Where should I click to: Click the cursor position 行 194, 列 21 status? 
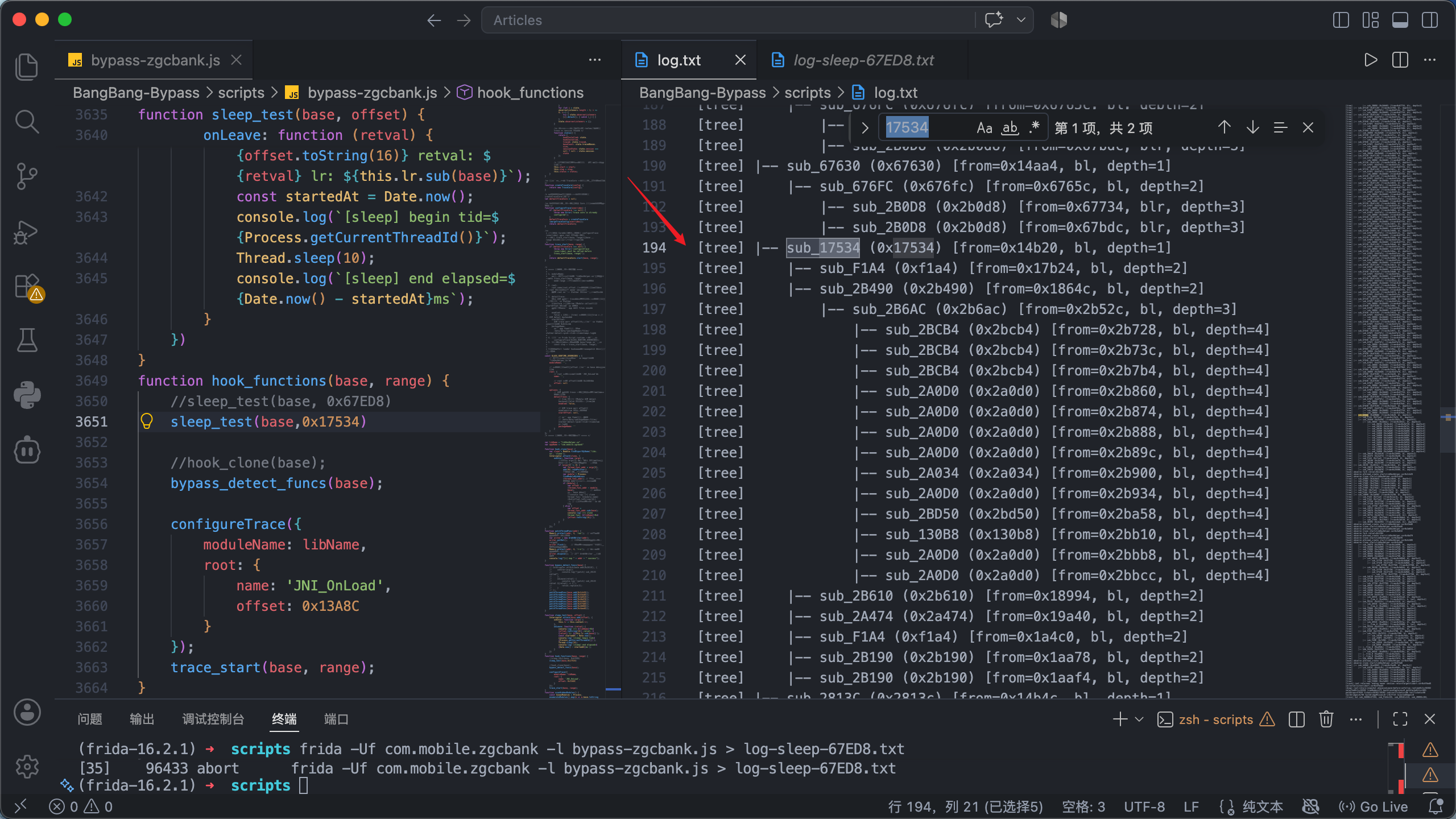(965, 806)
